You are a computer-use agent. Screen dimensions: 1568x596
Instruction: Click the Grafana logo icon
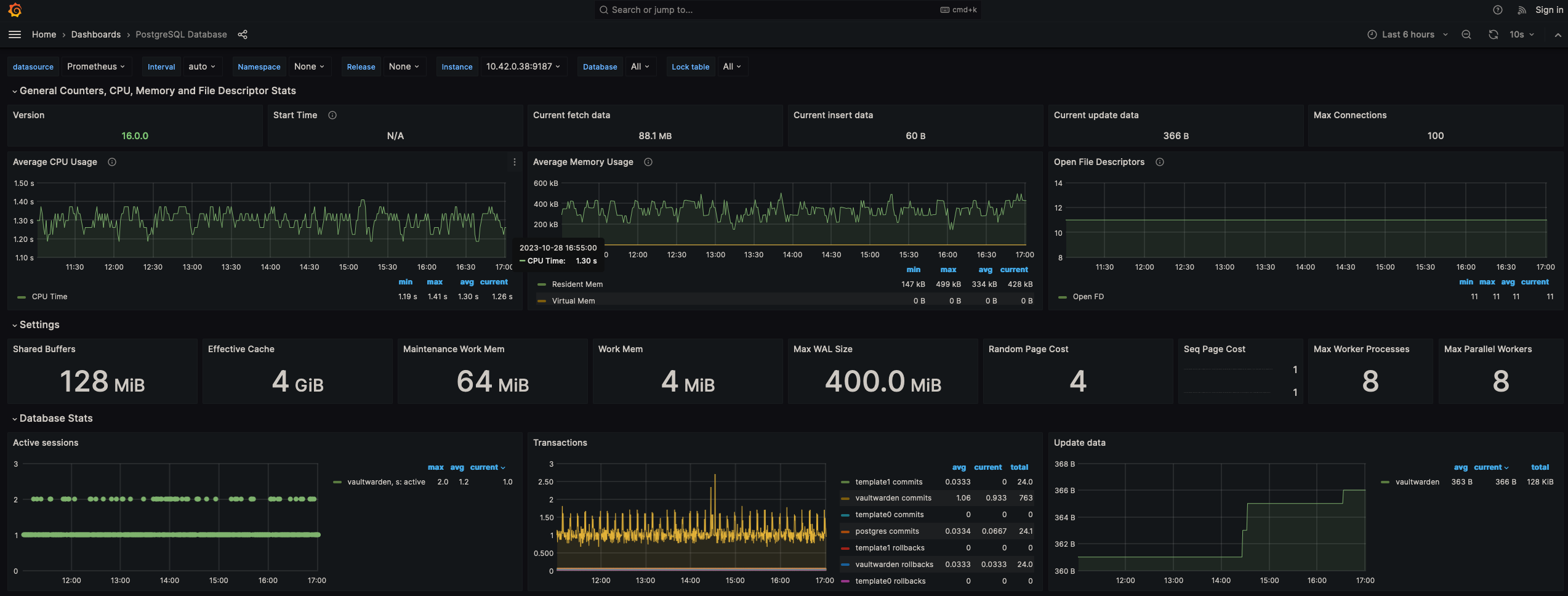(x=15, y=10)
